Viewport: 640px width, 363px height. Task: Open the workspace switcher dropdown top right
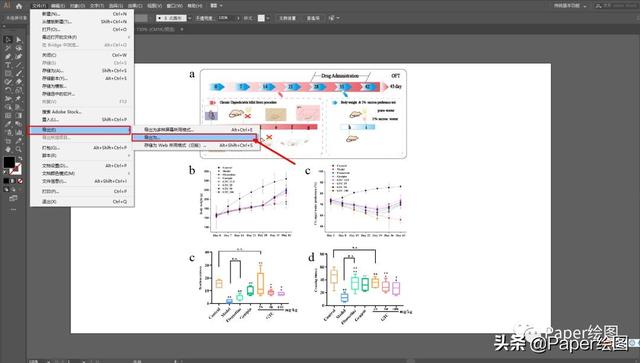tap(570, 6)
